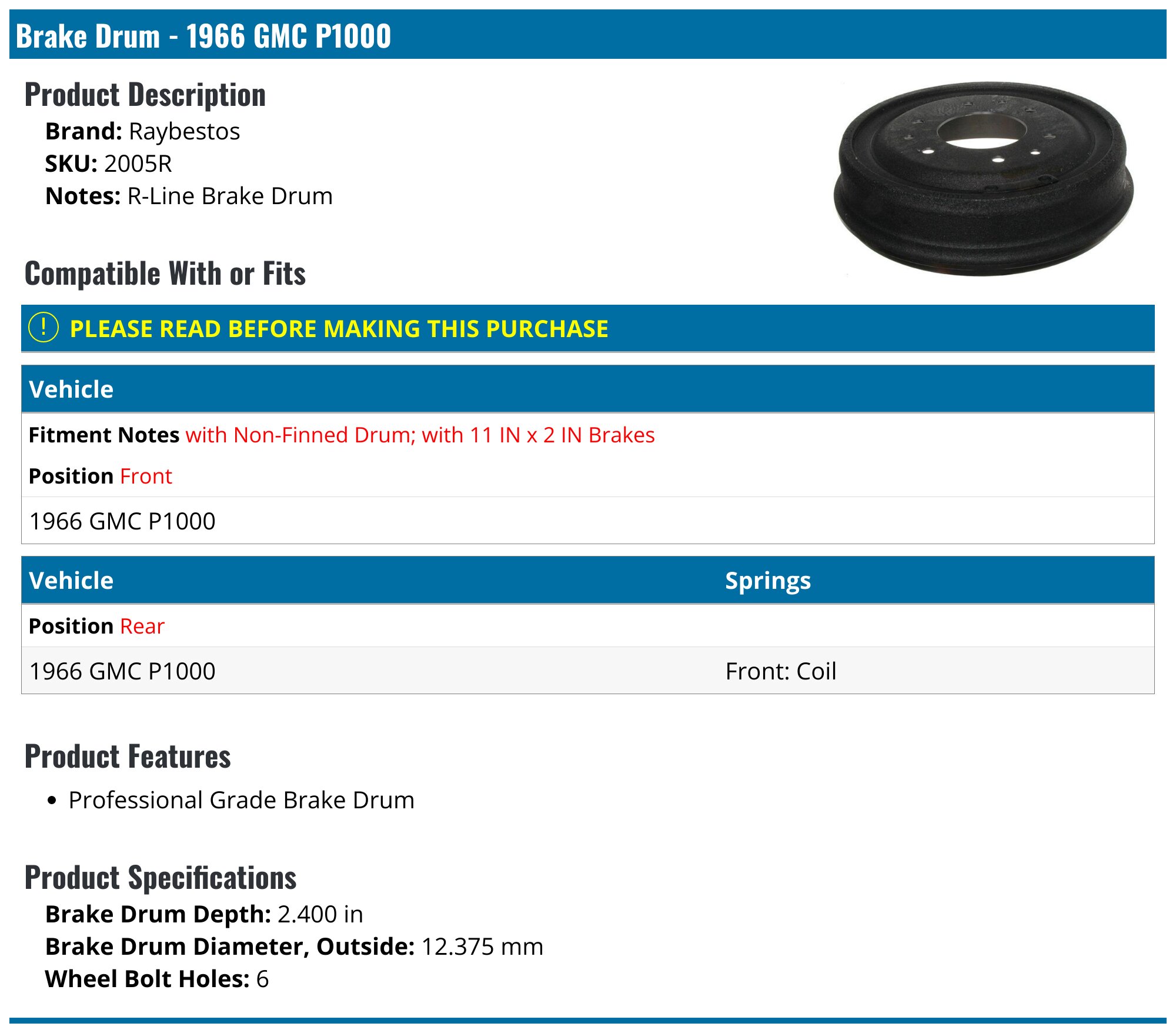Click the 1966 GMC P1000 rear row

pos(588,671)
